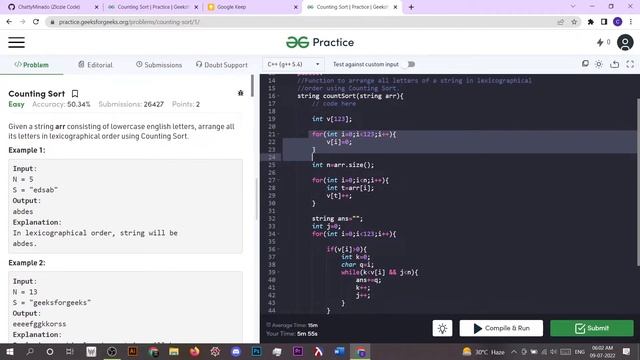Open the tab search chevron
Viewport: 640px width, 360px height.
click(x=573, y=7)
